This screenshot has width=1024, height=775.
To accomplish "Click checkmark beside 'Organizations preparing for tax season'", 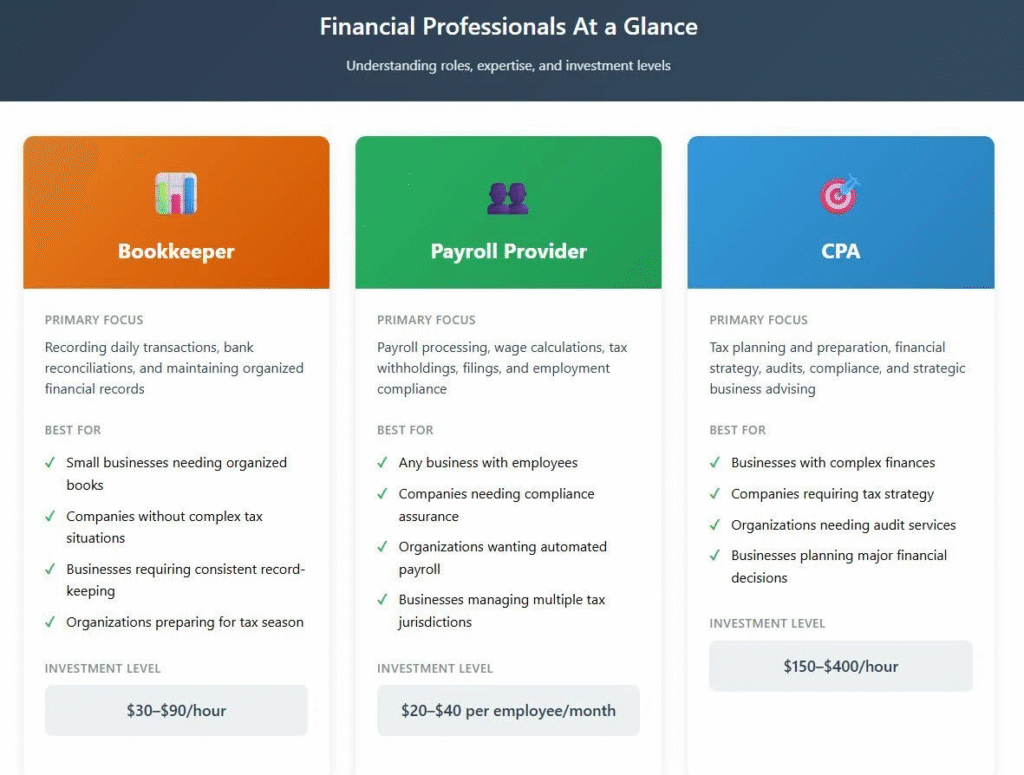I will (50, 622).
